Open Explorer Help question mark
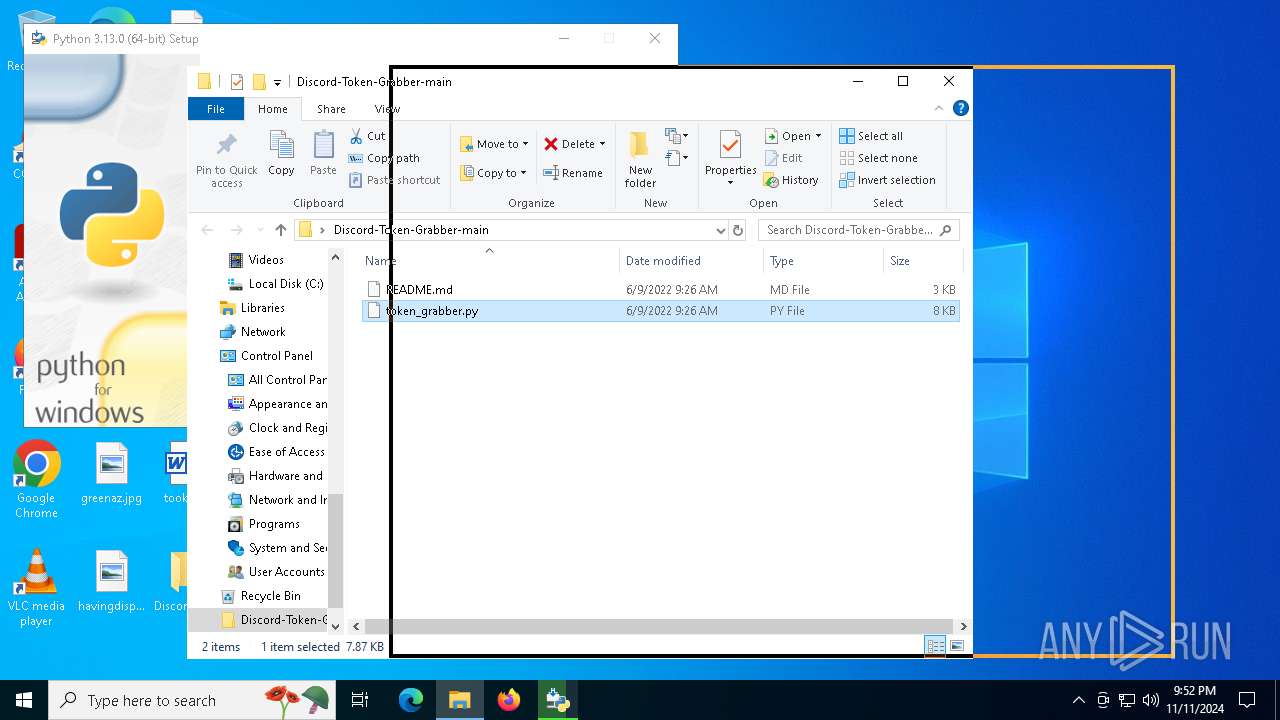The width and height of the screenshot is (1280, 720). pyautogui.click(x=961, y=108)
